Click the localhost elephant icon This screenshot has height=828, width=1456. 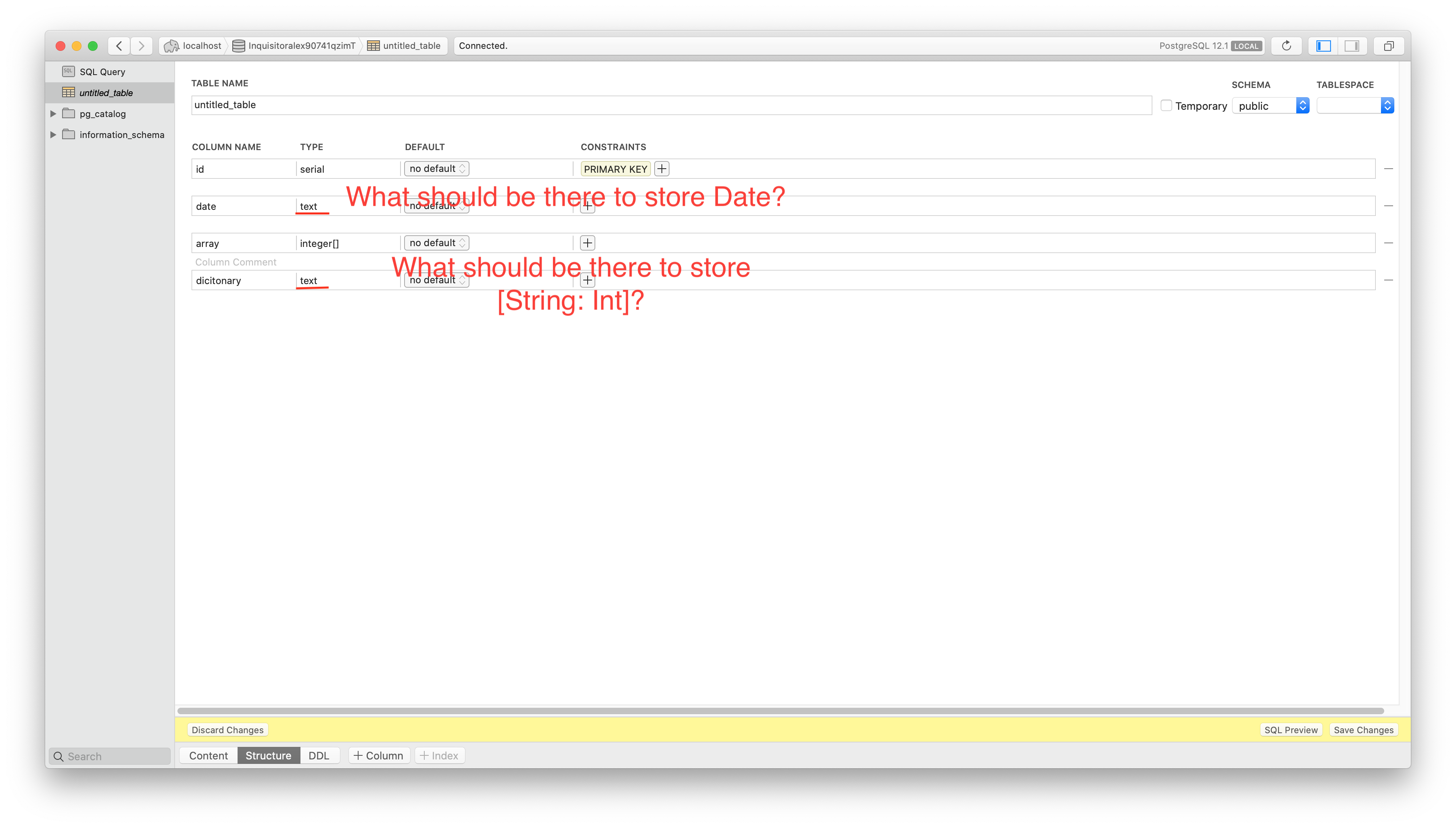coord(171,46)
